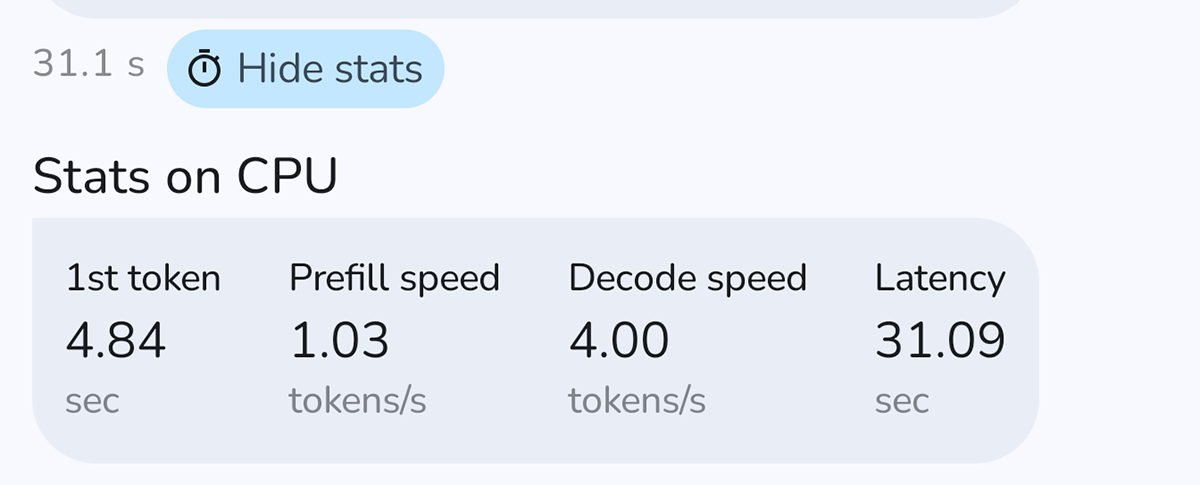This screenshot has height=485, width=1200.
Task: Select the Stats on CPU heading
Action: [185, 177]
